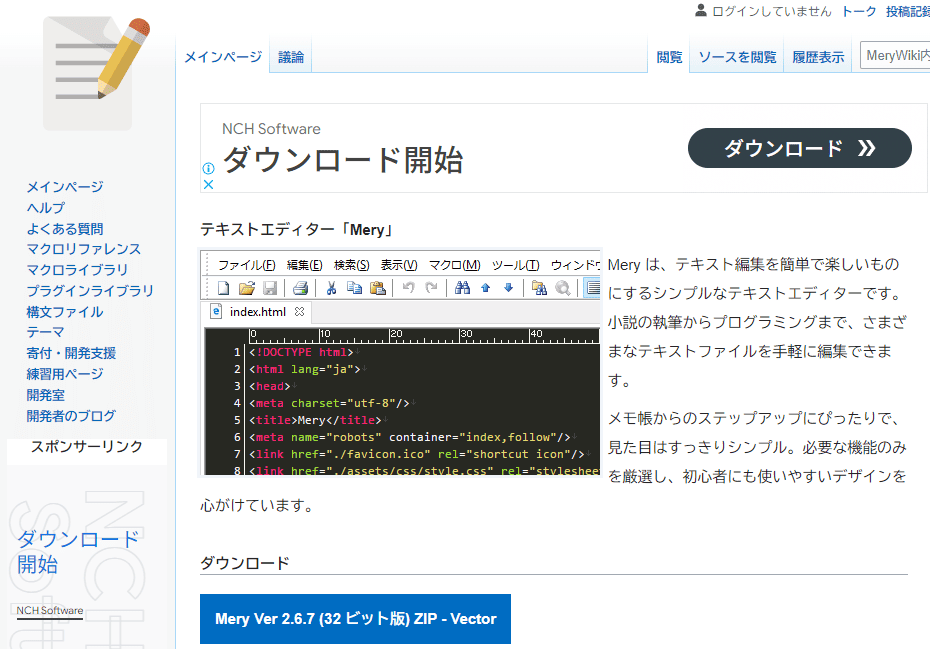The width and height of the screenshot is (930, 649).
Task: Switch to the メインページ tab
Action: 223,57
